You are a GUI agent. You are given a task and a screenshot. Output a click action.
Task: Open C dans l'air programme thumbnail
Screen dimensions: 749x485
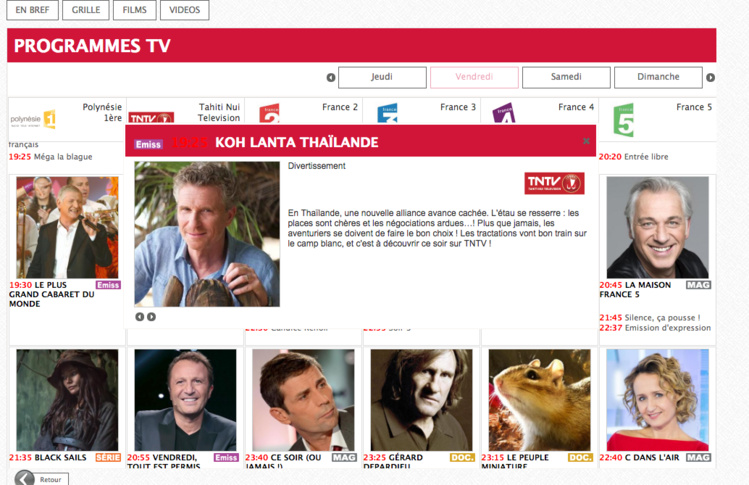(x=657, y=400)
